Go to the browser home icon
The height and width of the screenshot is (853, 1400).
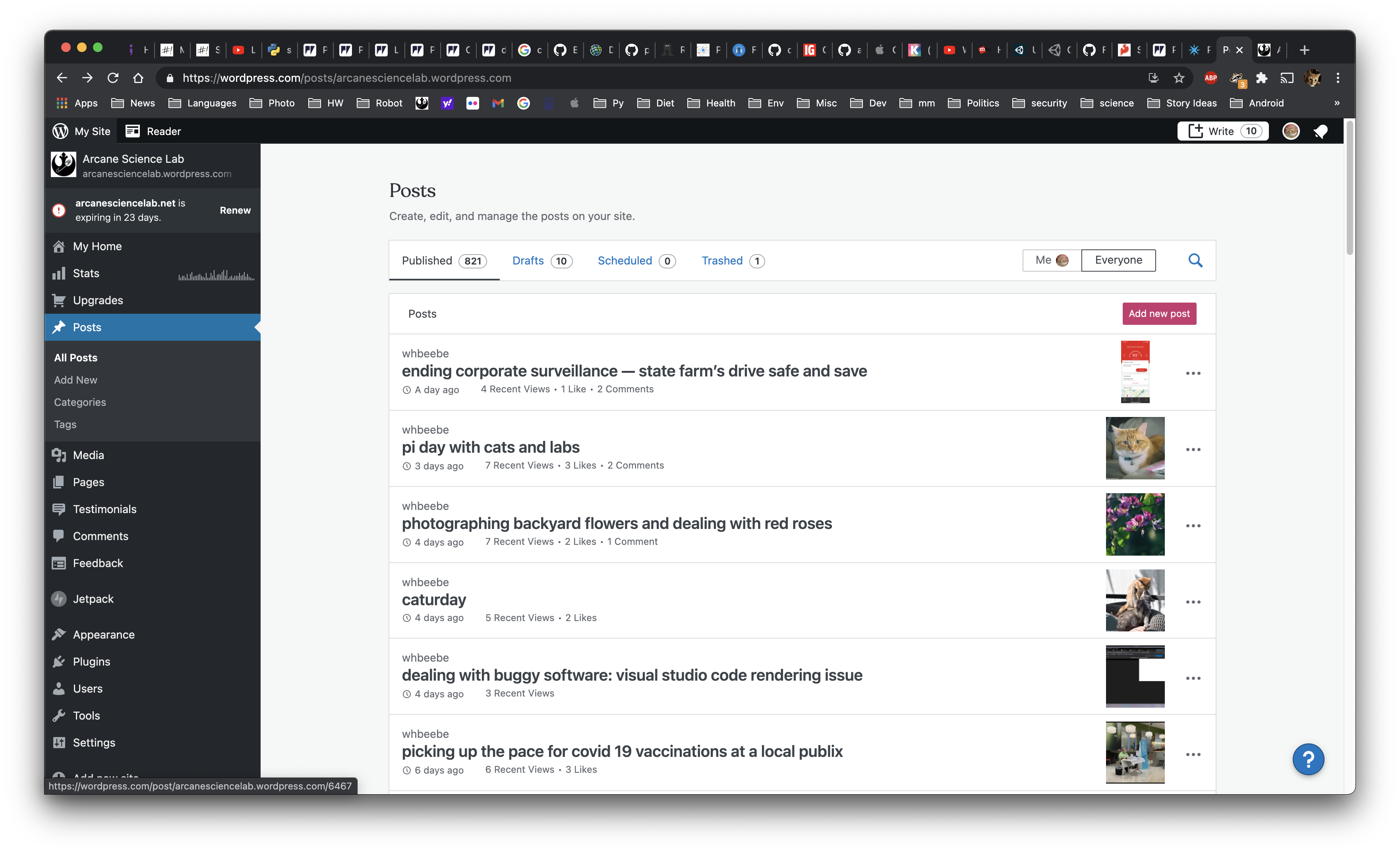coord(138,78)
